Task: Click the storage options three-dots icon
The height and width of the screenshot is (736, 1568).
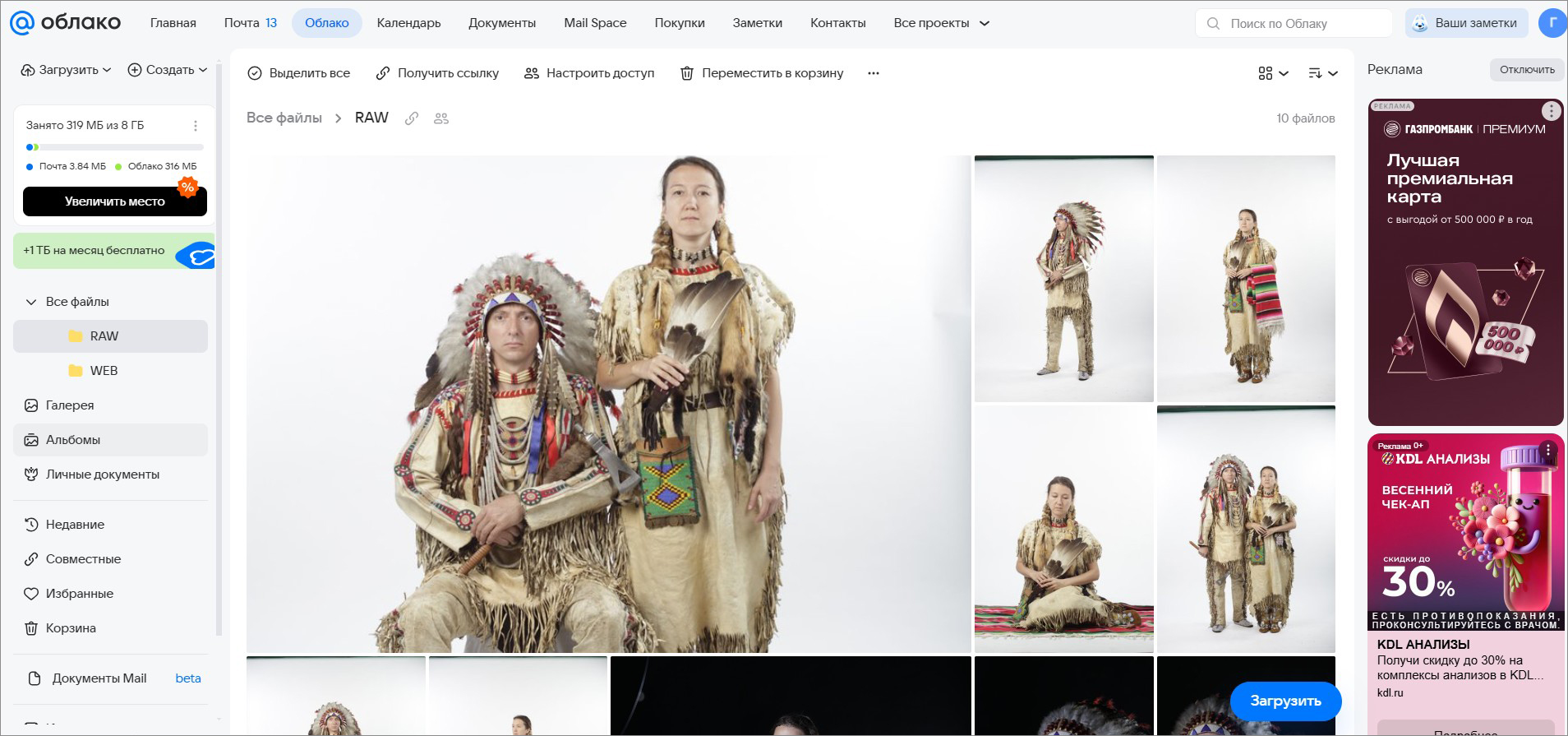Action: pos(196,126)
